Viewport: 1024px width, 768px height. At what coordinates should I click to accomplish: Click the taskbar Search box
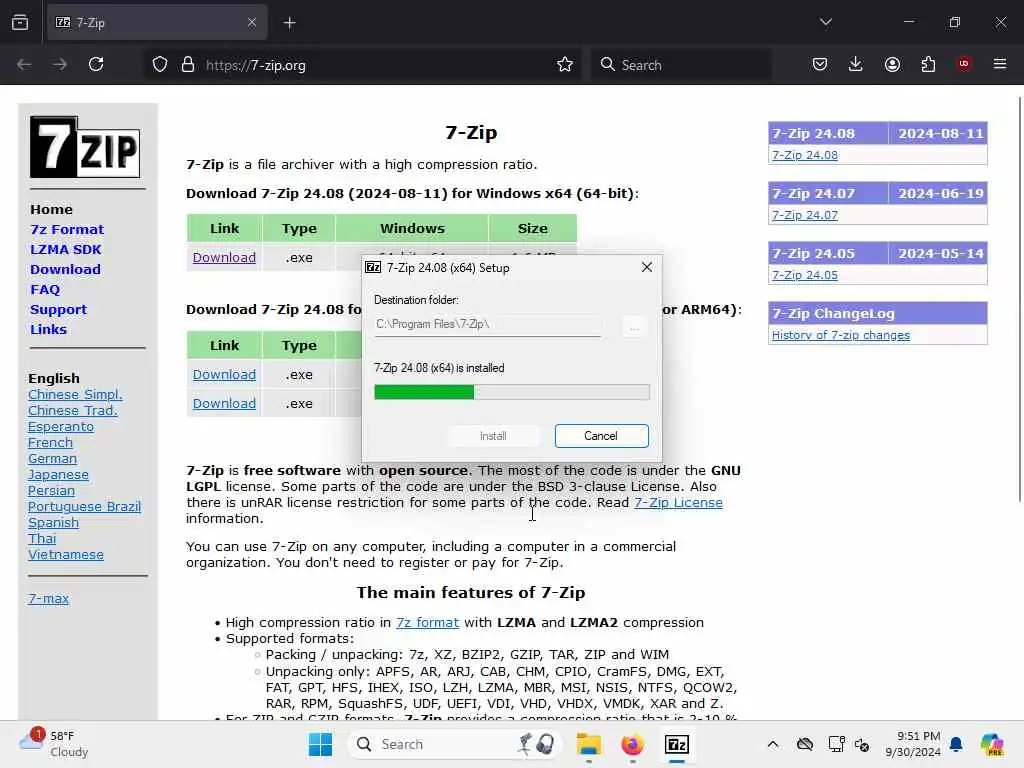pos(455,744)
